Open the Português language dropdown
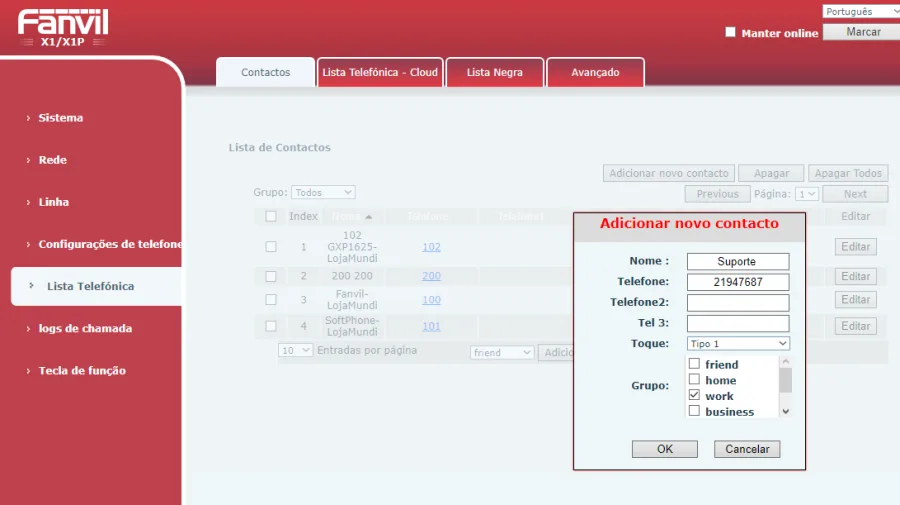900x505 pixels. 861,11
